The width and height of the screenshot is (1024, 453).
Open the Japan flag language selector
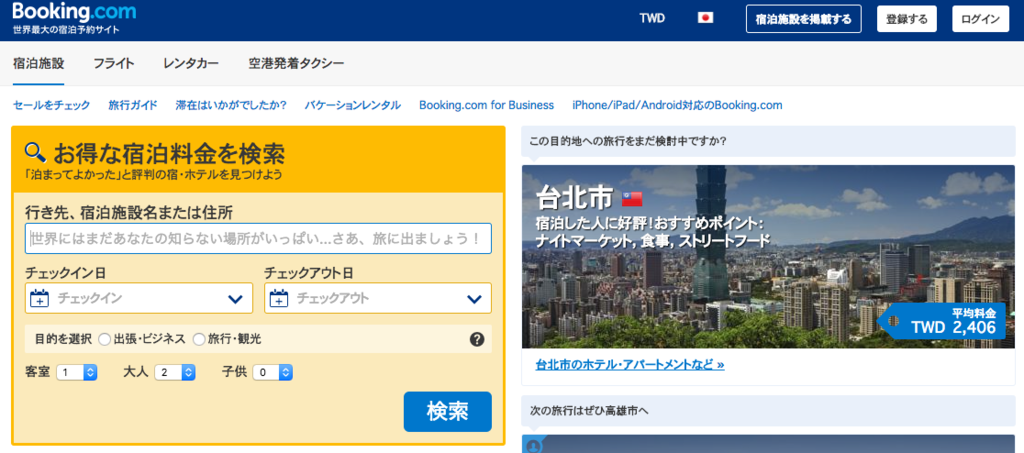(x=705, y=18)
